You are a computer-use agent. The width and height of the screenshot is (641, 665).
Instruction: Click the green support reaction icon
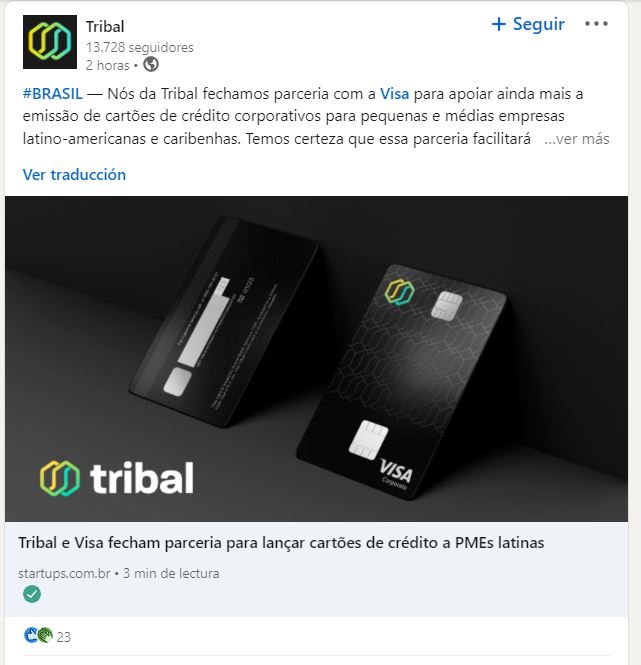(45, 635)
